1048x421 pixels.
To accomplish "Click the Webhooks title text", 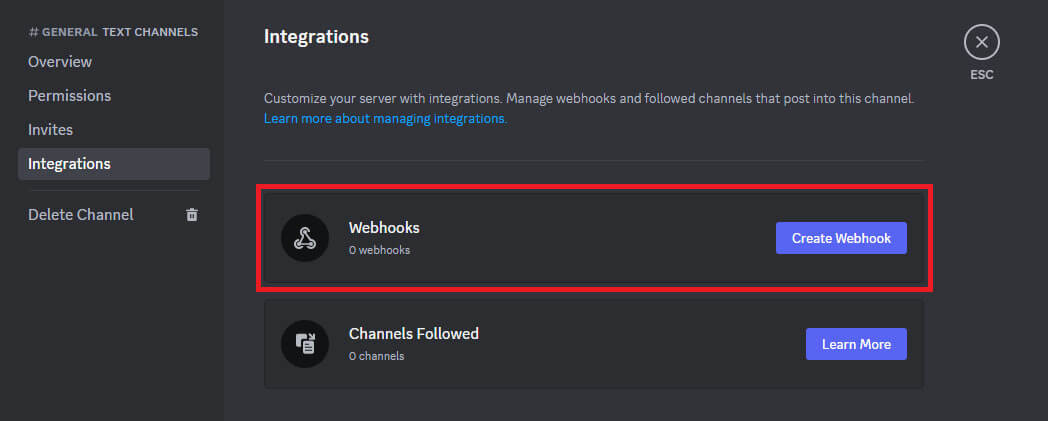I will [384, 228].
